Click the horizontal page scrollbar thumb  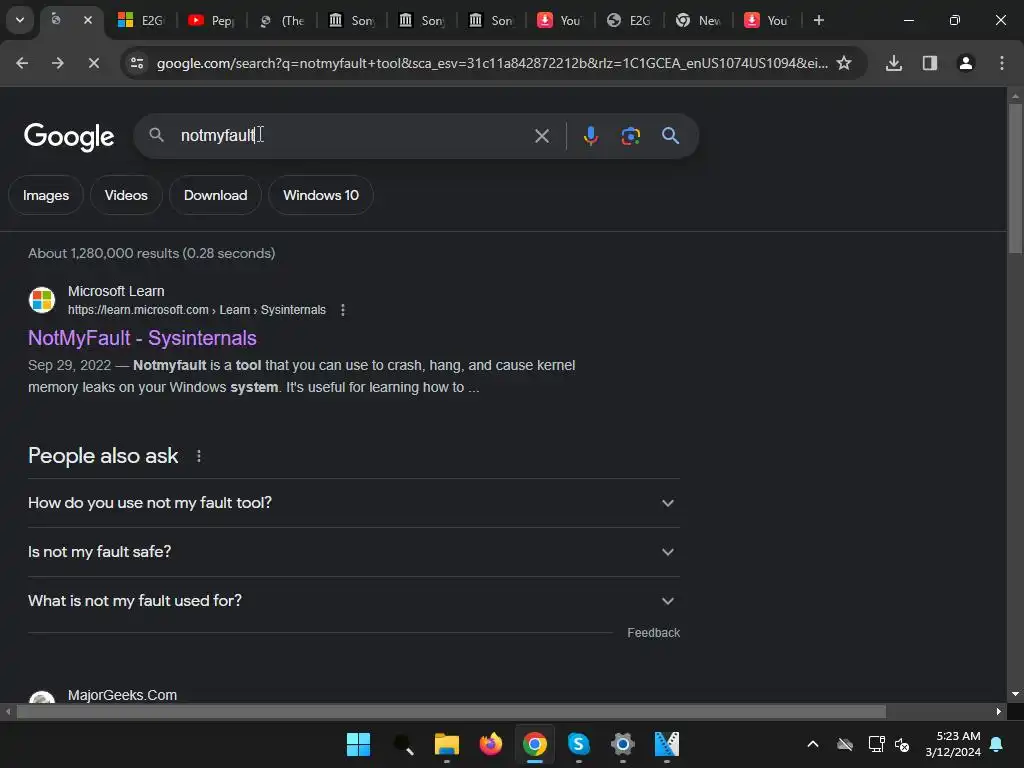[451, 711]
